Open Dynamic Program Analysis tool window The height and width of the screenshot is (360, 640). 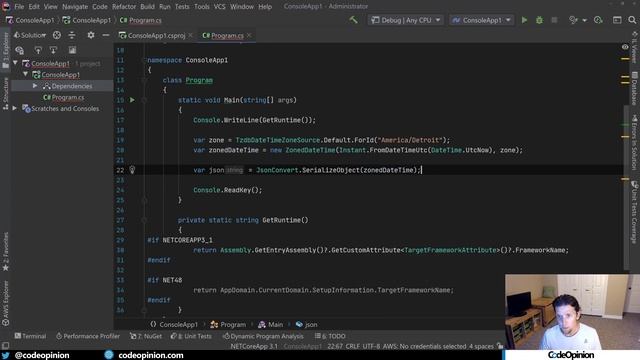(x=263, y=336)
